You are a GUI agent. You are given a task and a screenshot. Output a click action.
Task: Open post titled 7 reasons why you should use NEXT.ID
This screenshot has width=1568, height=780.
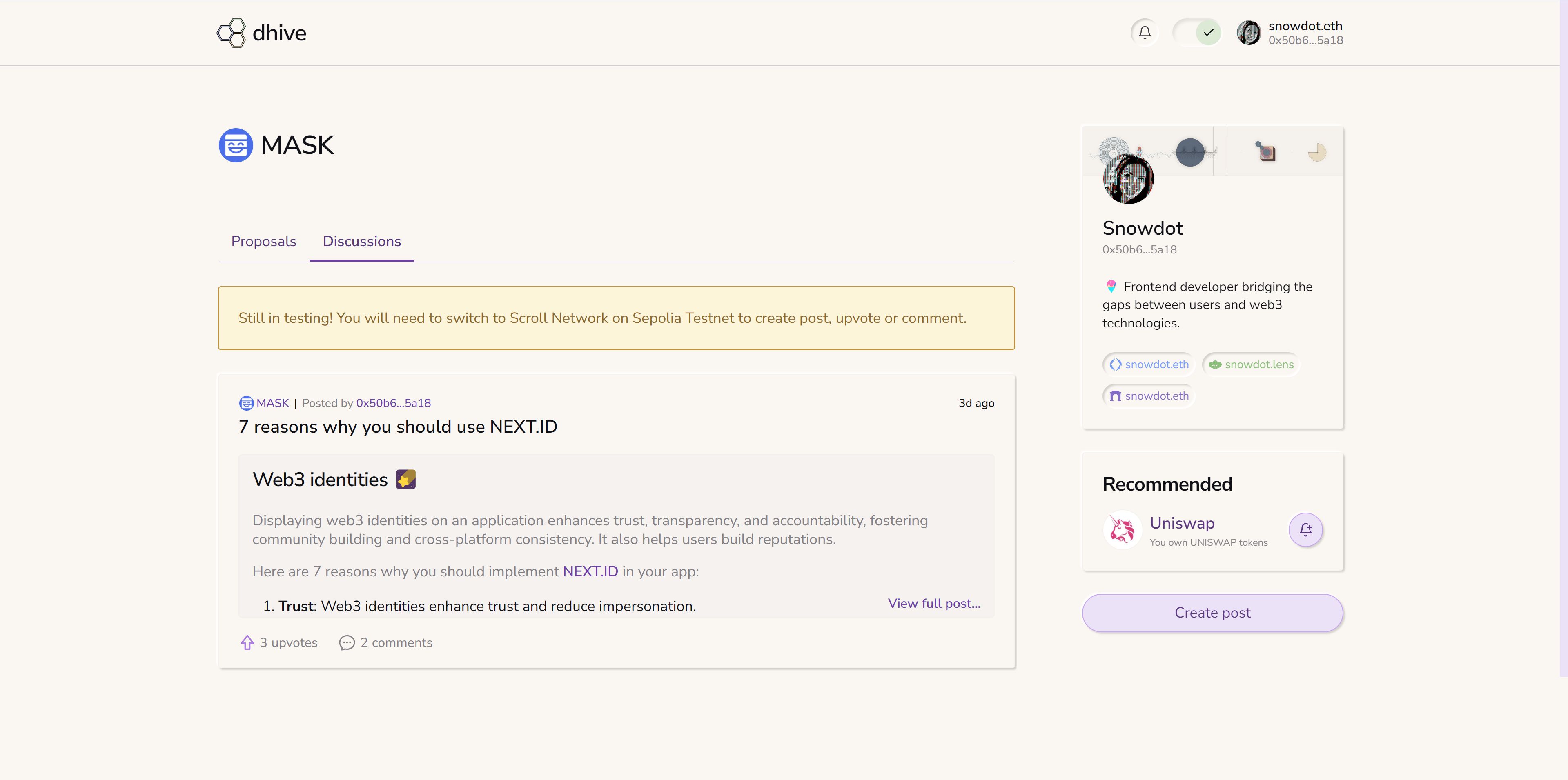pyautogui.click(x=398, y=427)
